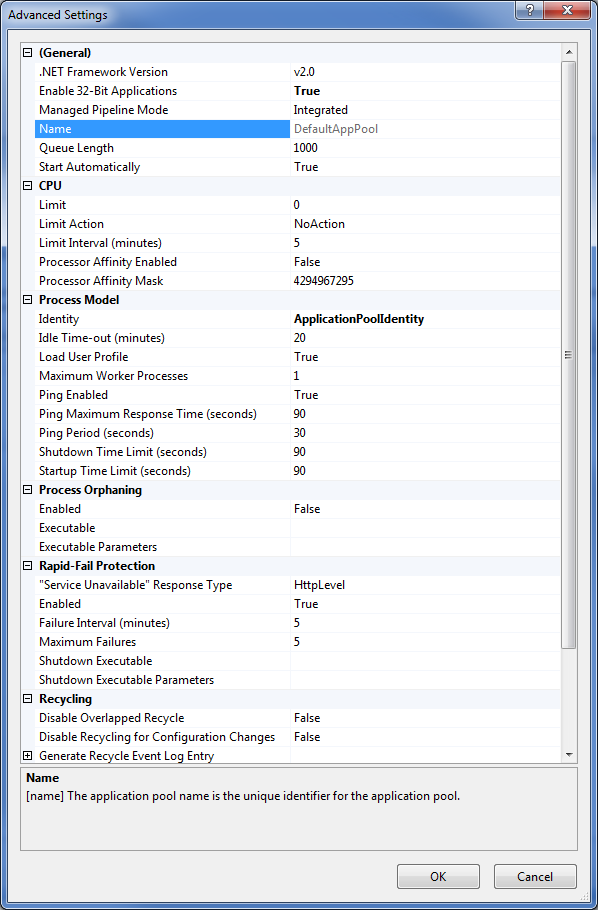The width and height of the screenshot is (598, 910).
Task: Select the Identity property
Action: [163, 319]
